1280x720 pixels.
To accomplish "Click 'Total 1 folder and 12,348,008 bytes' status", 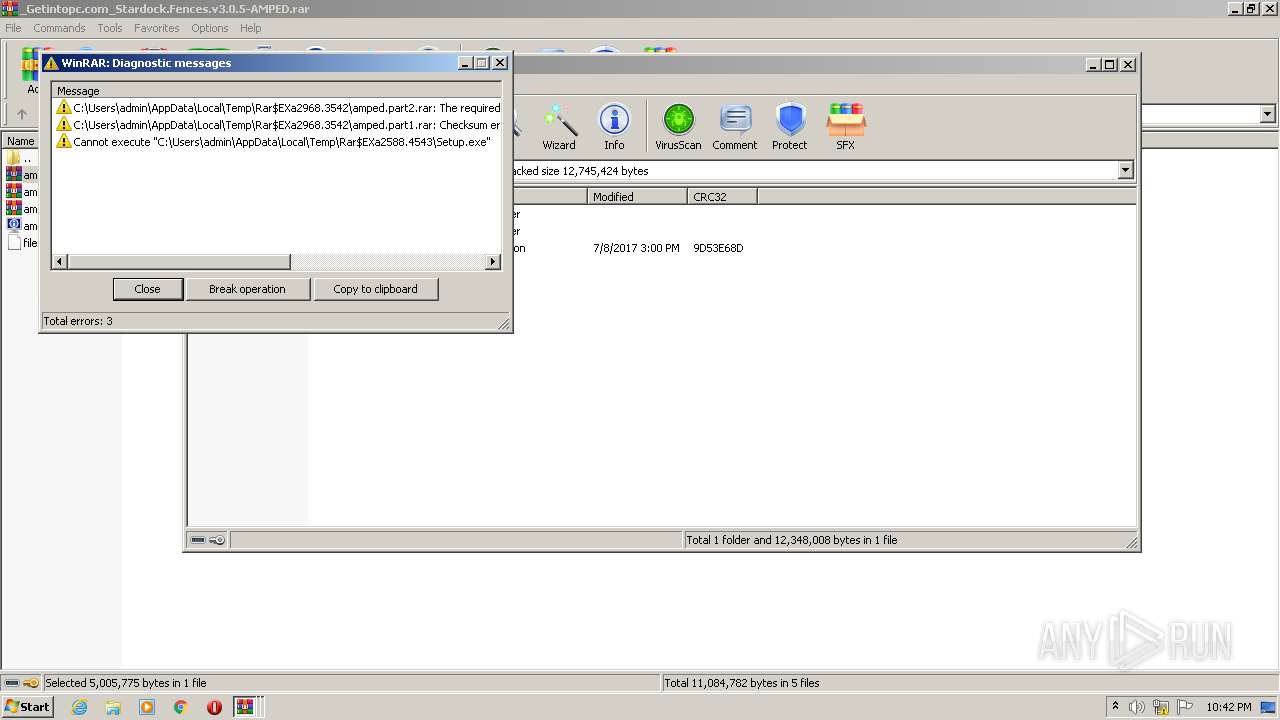I will coord(792,540).
